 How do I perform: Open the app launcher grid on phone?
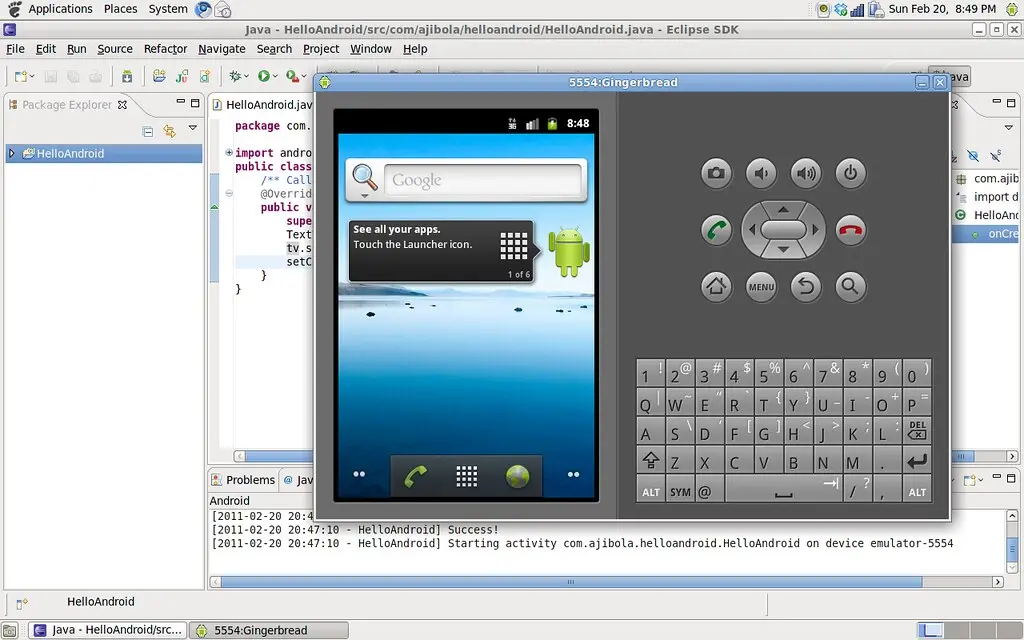[x=466, y=477]
